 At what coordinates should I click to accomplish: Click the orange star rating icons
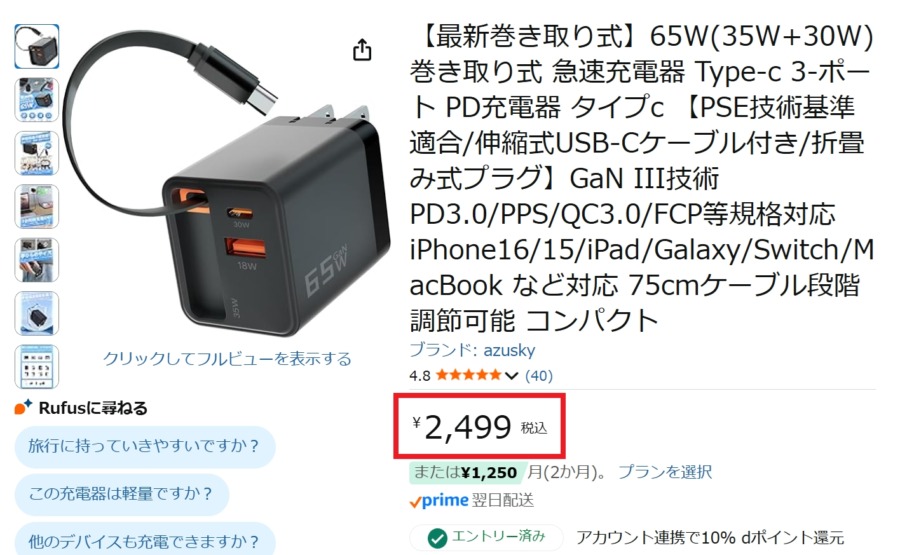point(468,375)
